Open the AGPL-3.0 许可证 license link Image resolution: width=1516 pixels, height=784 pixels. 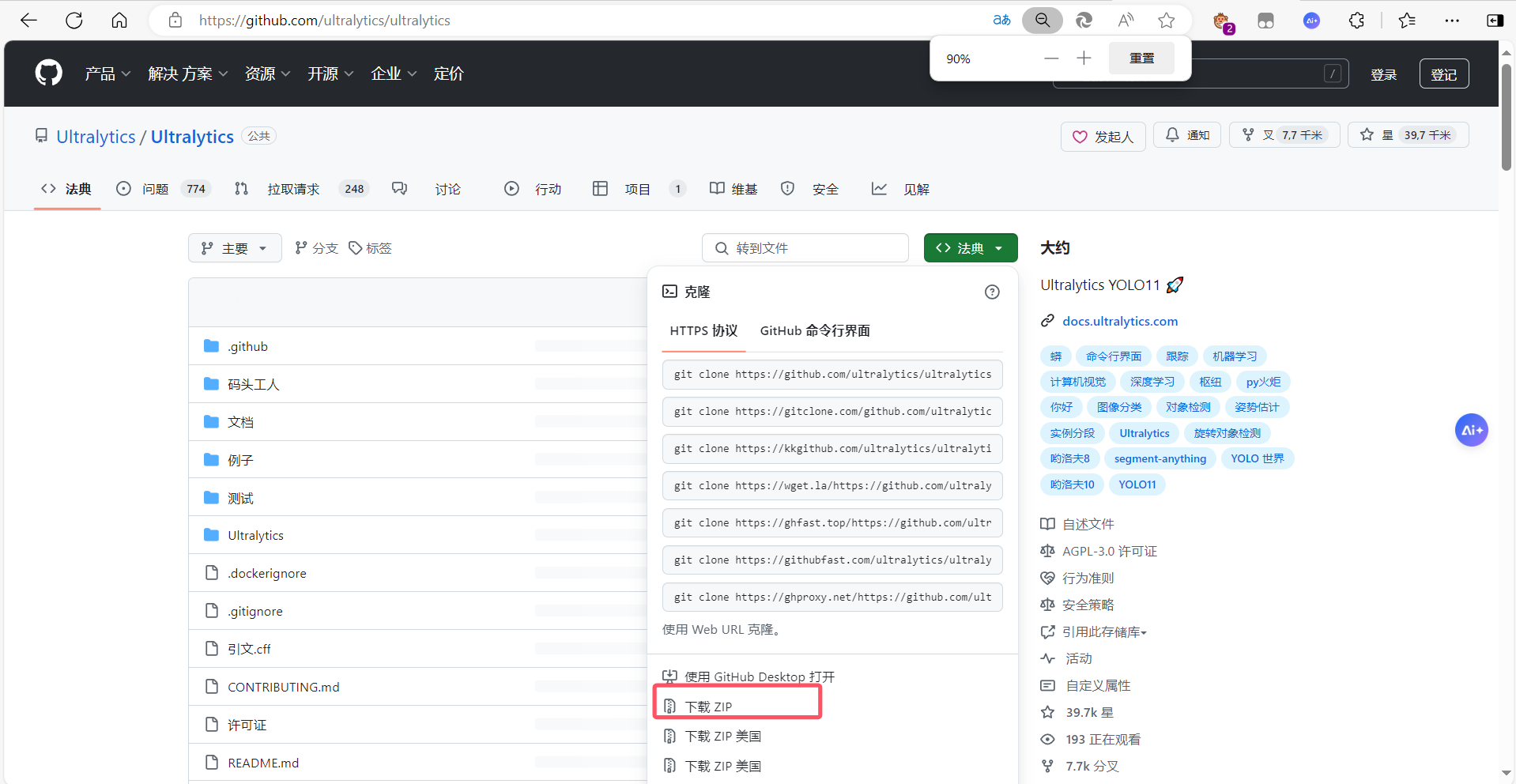click(1110, 551)
